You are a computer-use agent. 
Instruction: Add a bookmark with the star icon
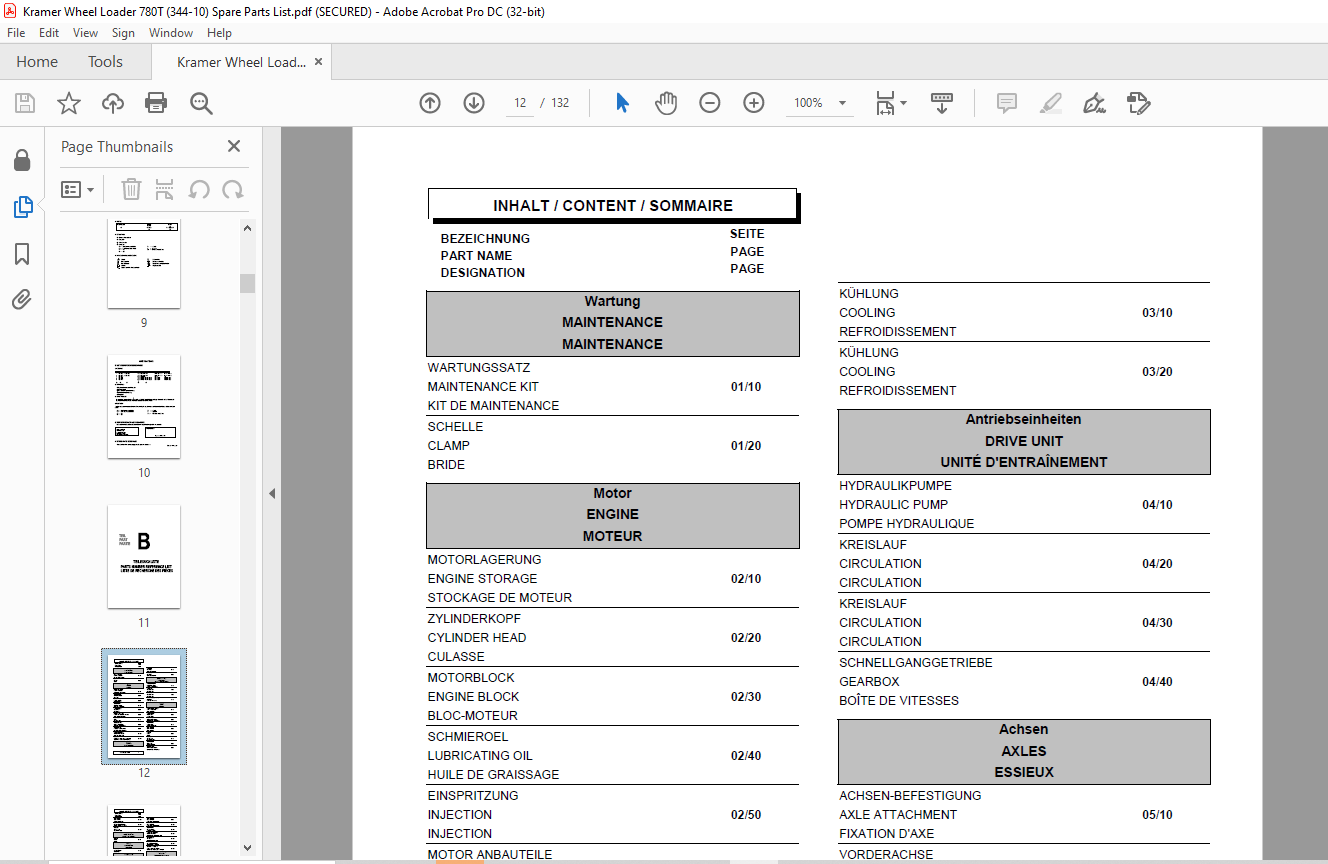point(69,103)
